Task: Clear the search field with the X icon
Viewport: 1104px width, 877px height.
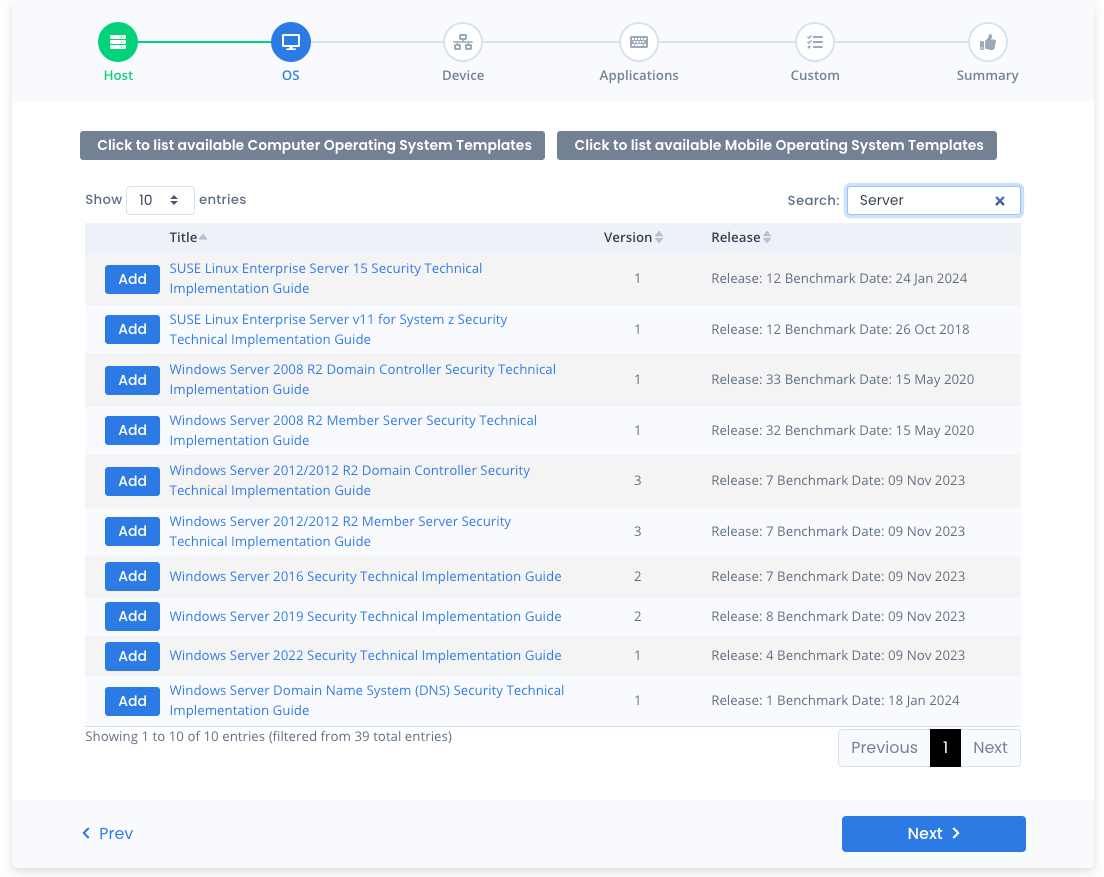Action: (x=999, y=201)
